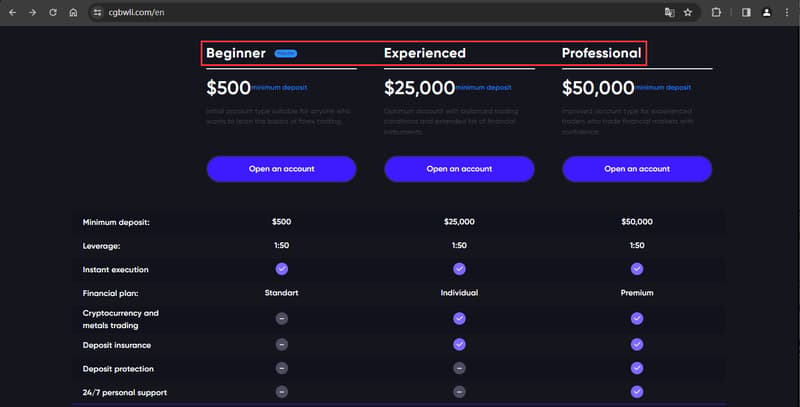Open an account under Experienced plan

[459, 169]
